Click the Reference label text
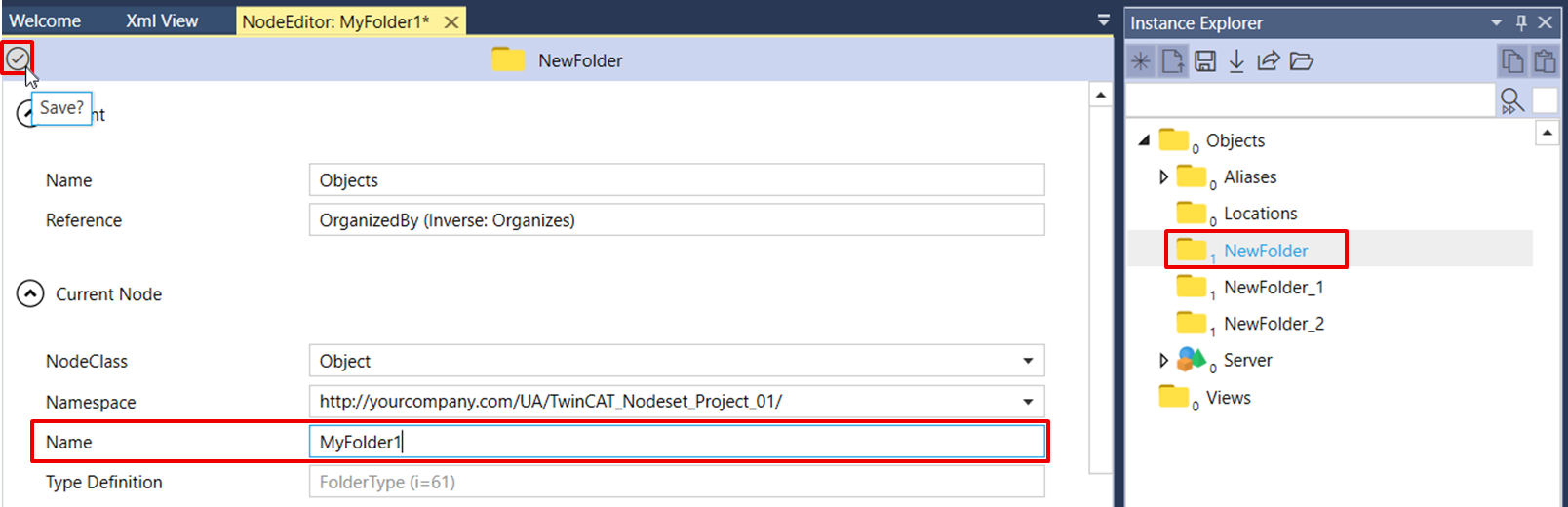 click(x=84, y=220)
